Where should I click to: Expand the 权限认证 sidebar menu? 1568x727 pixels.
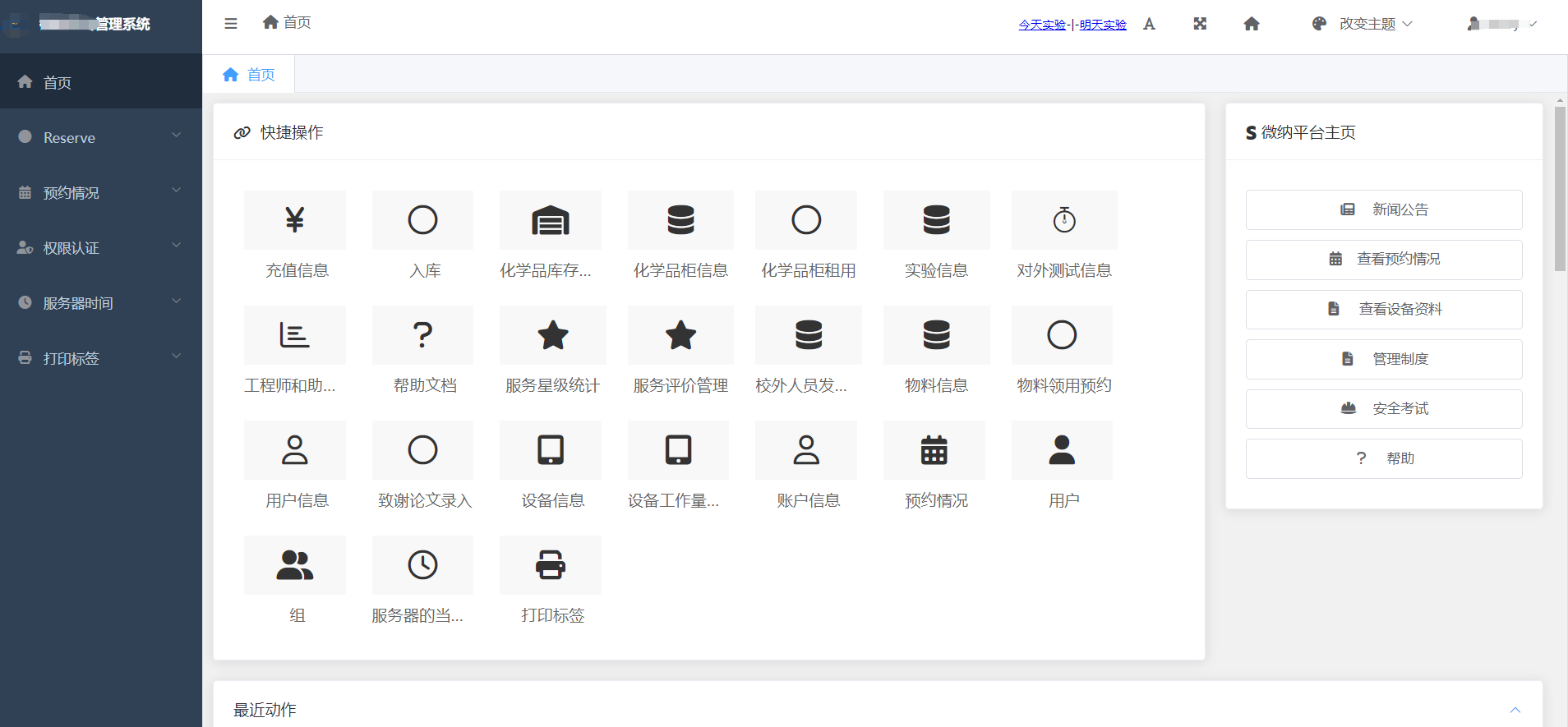(101, 247)
